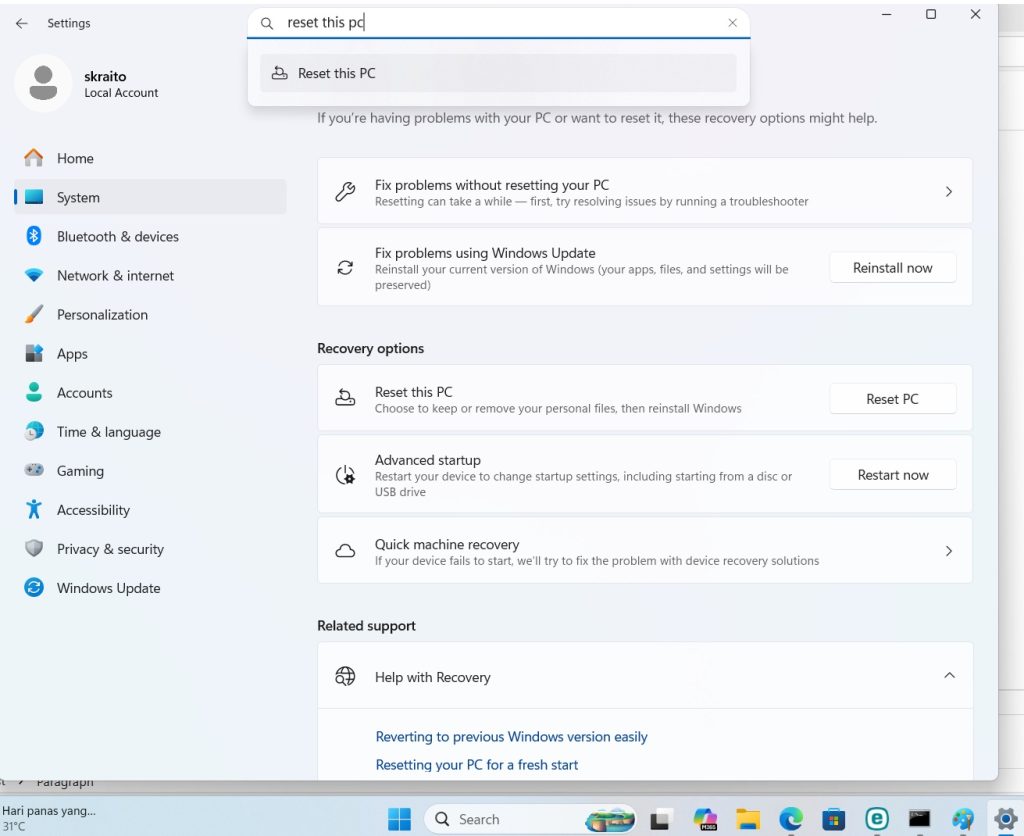Viewport: 1024px width, 836px height.
Task: Open Home in the sidebar
Action: pyautogui.click(x=150, y=158)
